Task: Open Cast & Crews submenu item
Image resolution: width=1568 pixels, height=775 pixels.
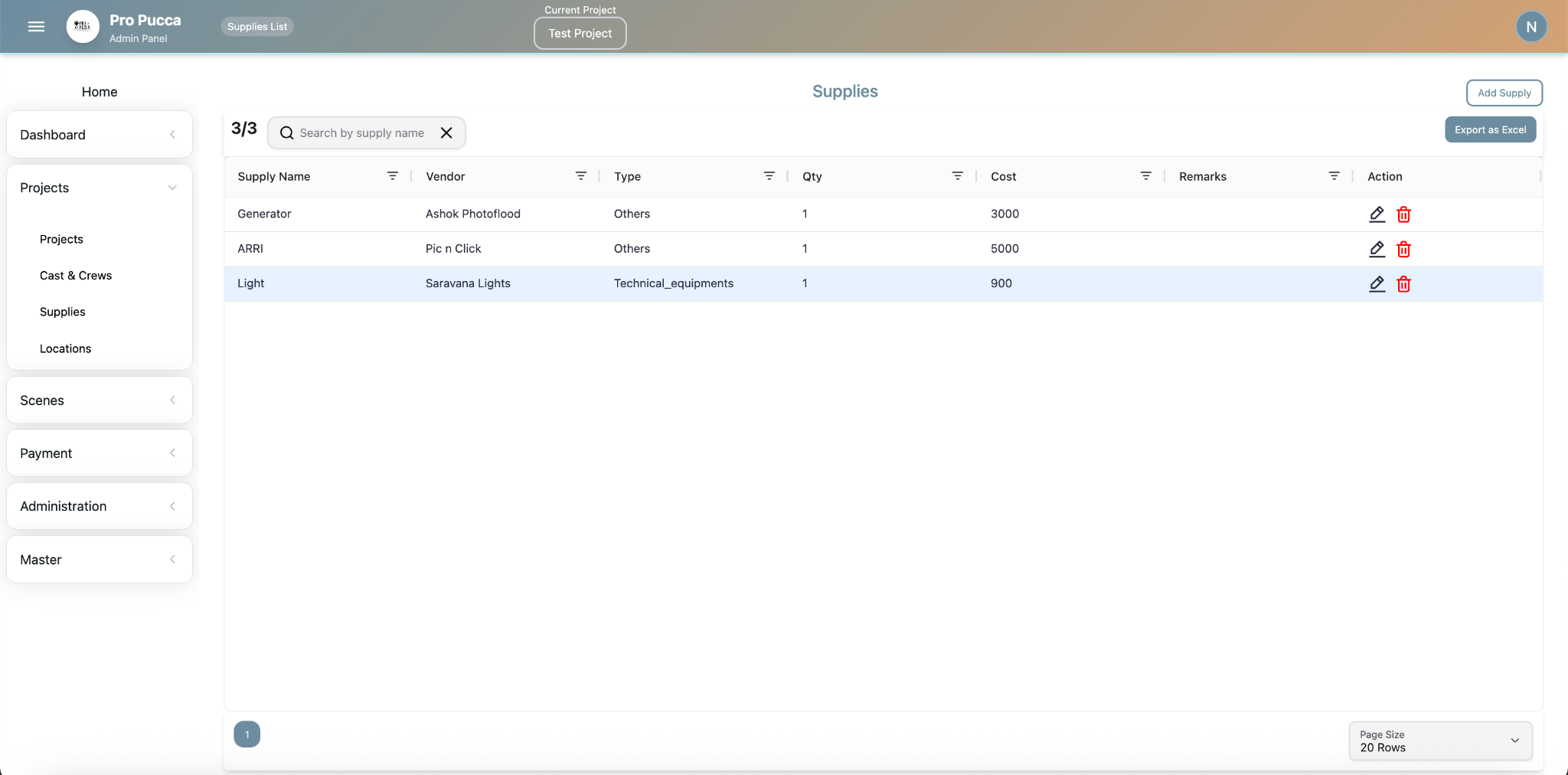Action: [76, 276]
